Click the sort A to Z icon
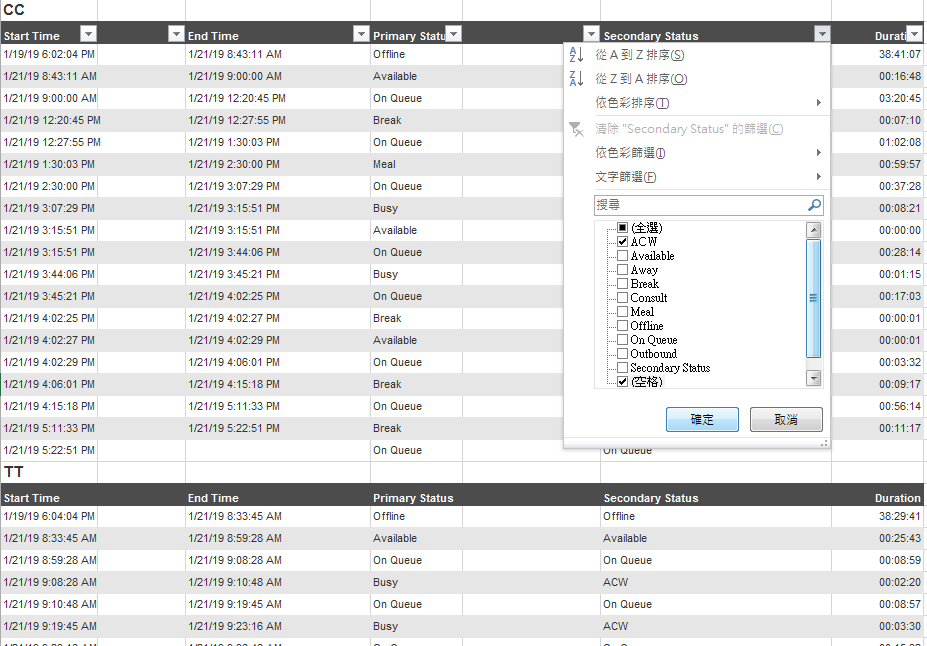 pos(576,54)
